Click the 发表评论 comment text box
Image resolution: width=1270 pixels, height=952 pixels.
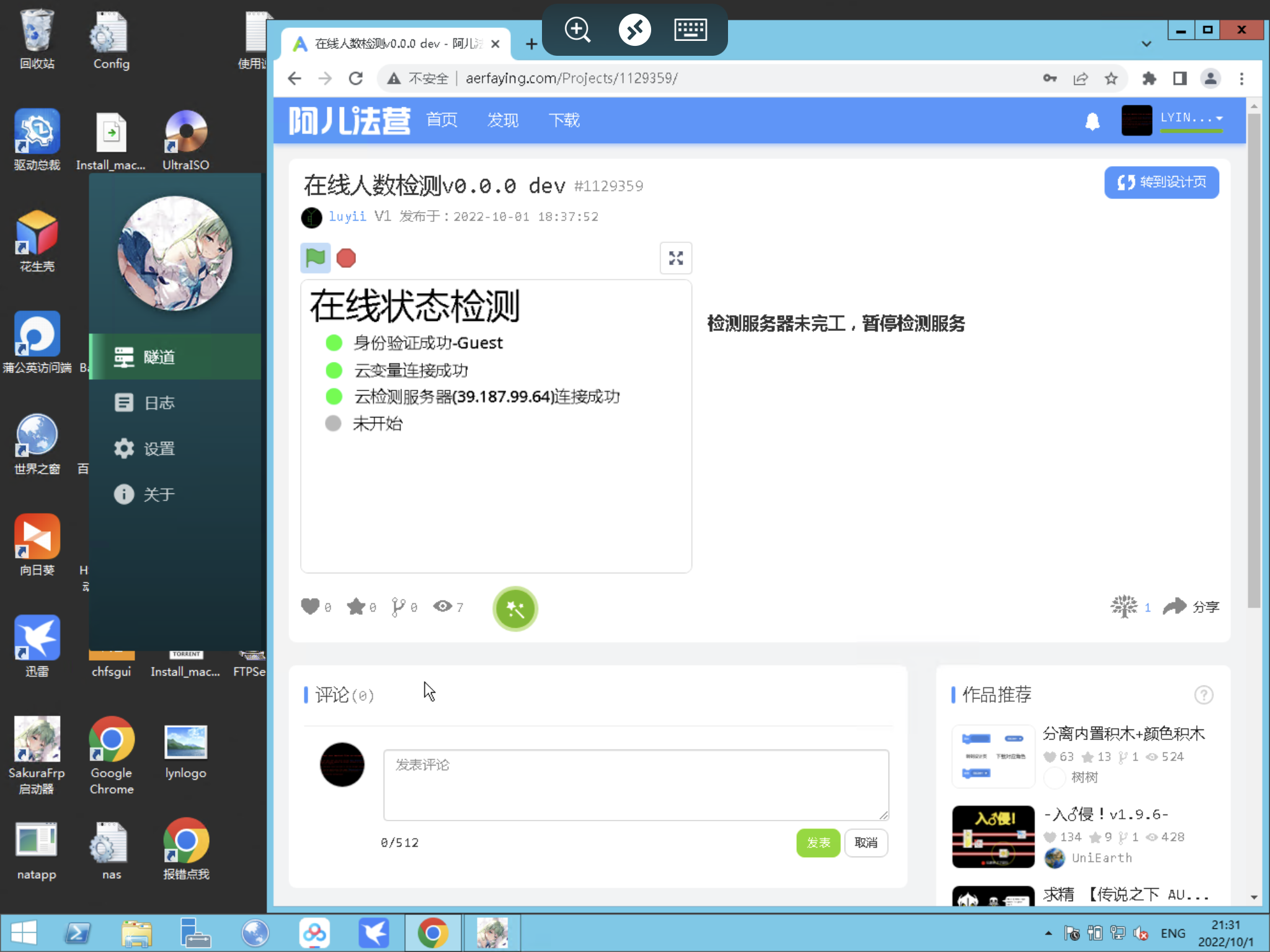point(636,785)
